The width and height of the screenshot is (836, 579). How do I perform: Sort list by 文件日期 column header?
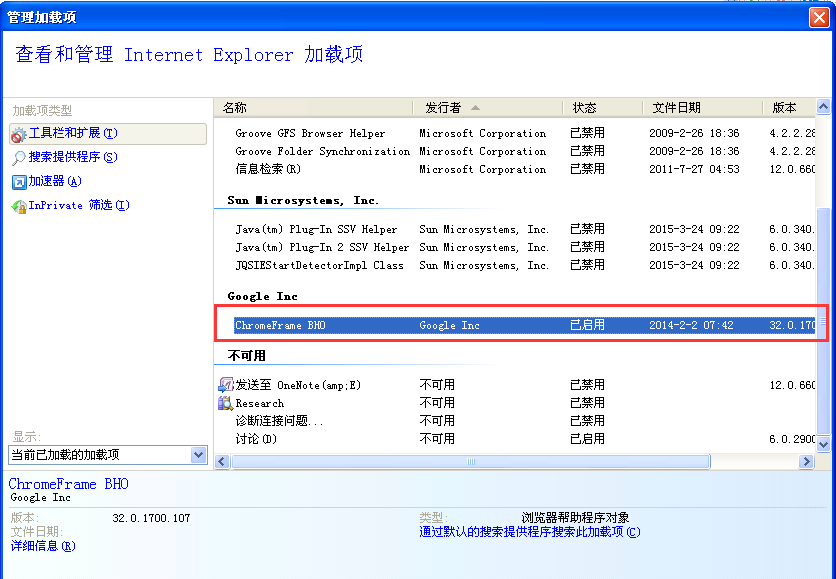click(702, 108)
